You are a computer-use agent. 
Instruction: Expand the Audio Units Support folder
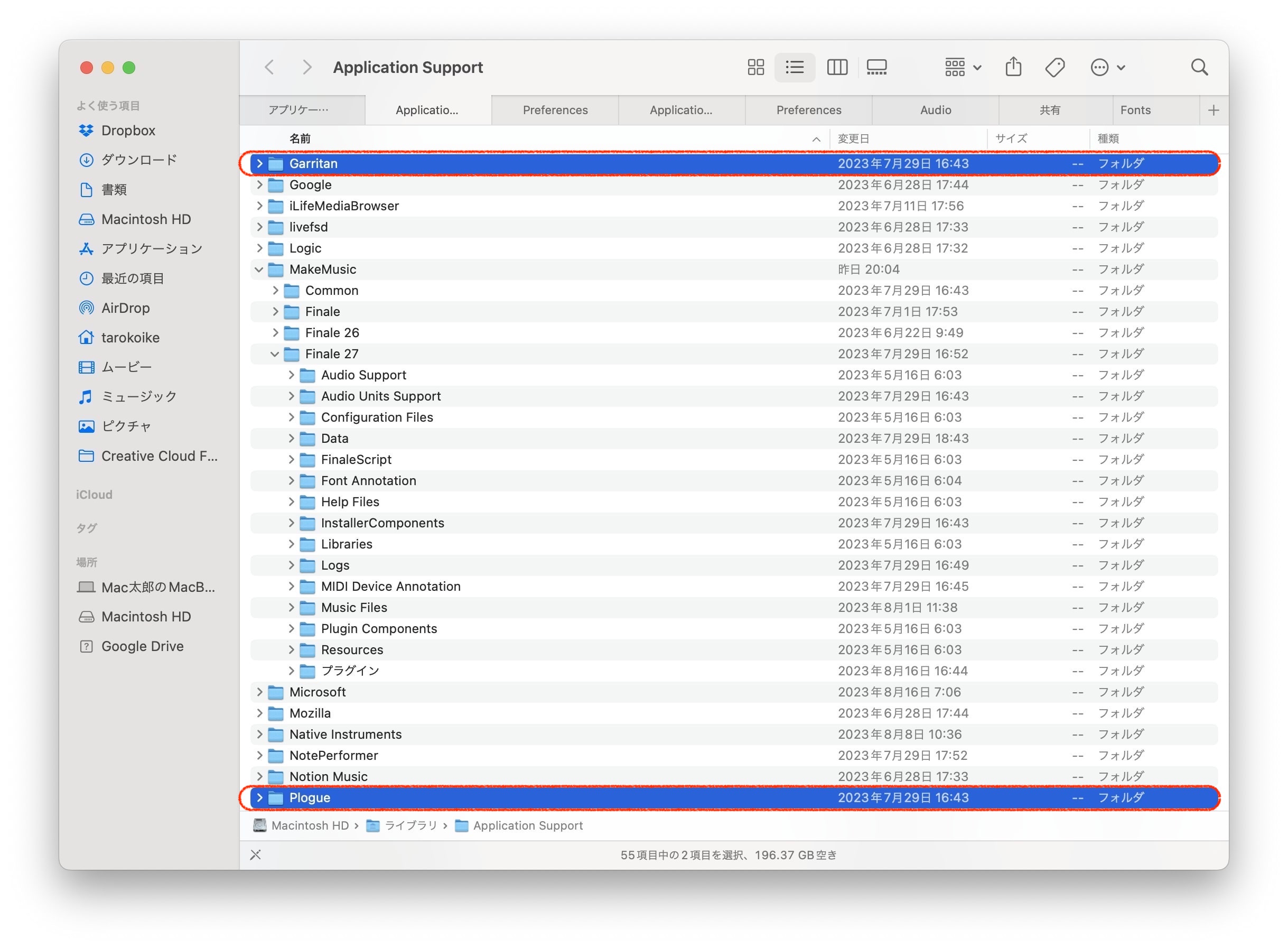pos(291,396)
